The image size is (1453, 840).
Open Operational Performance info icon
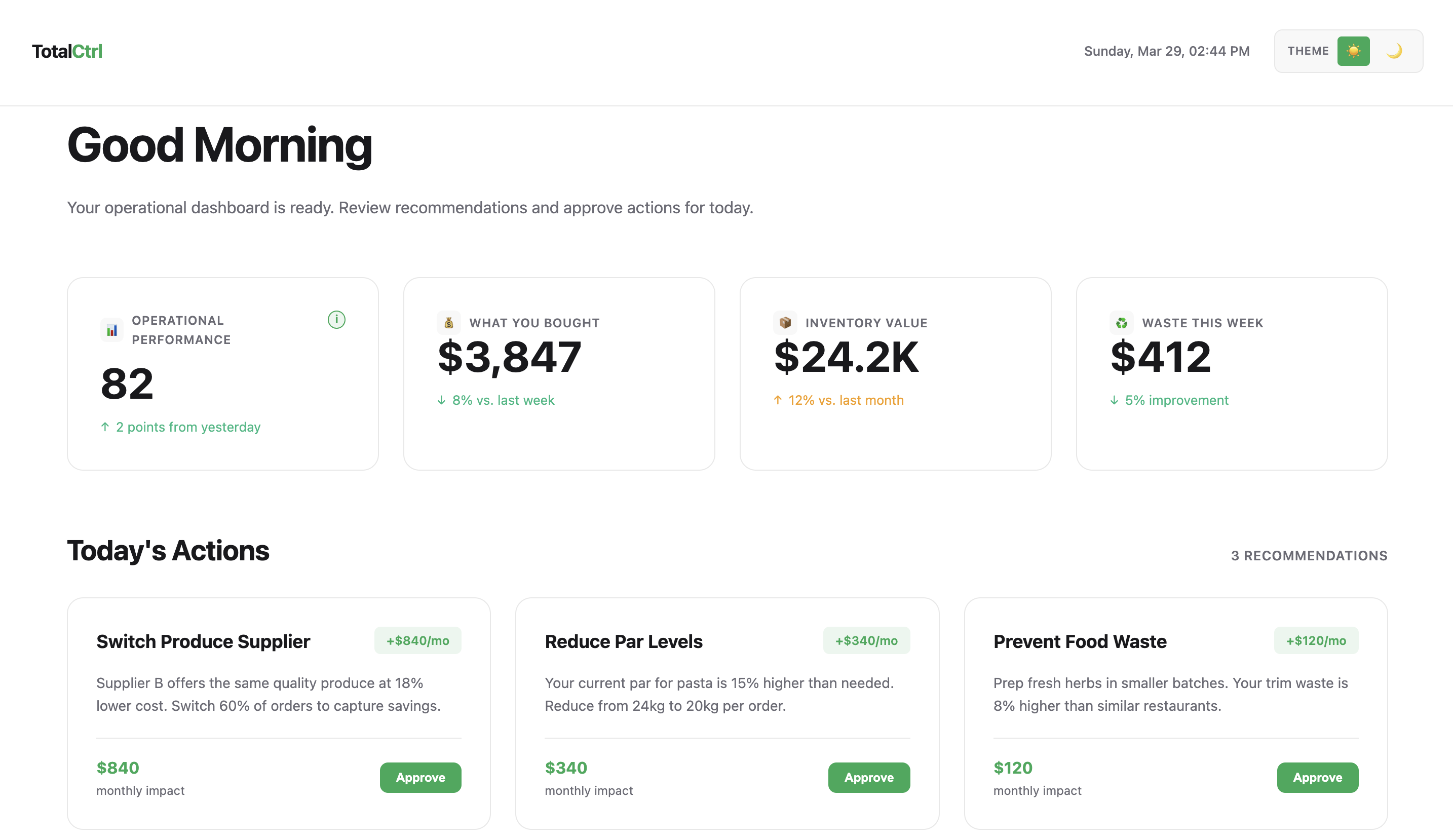pos(336,319)
